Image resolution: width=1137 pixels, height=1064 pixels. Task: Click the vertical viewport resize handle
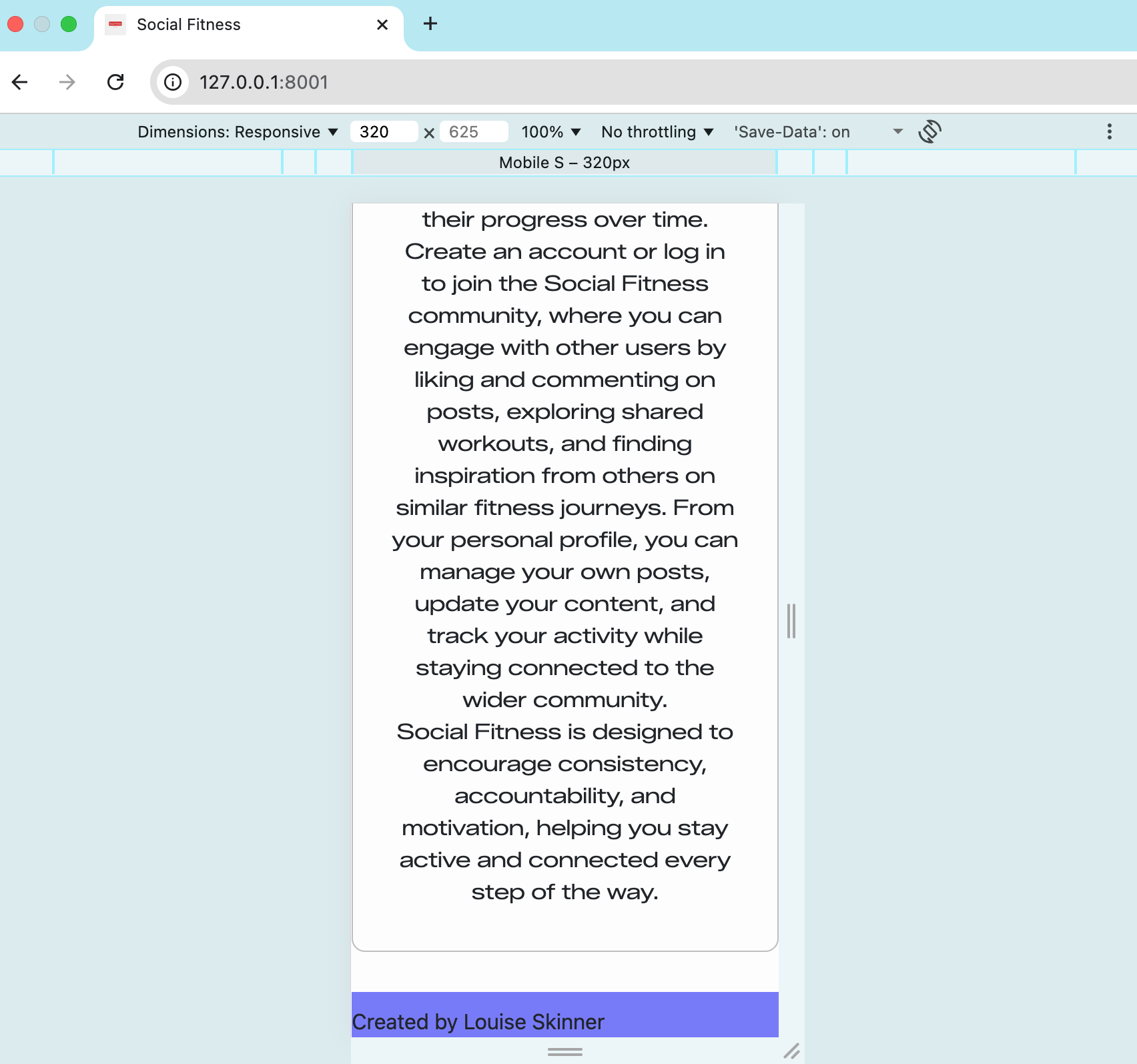(x=791, y=620)
